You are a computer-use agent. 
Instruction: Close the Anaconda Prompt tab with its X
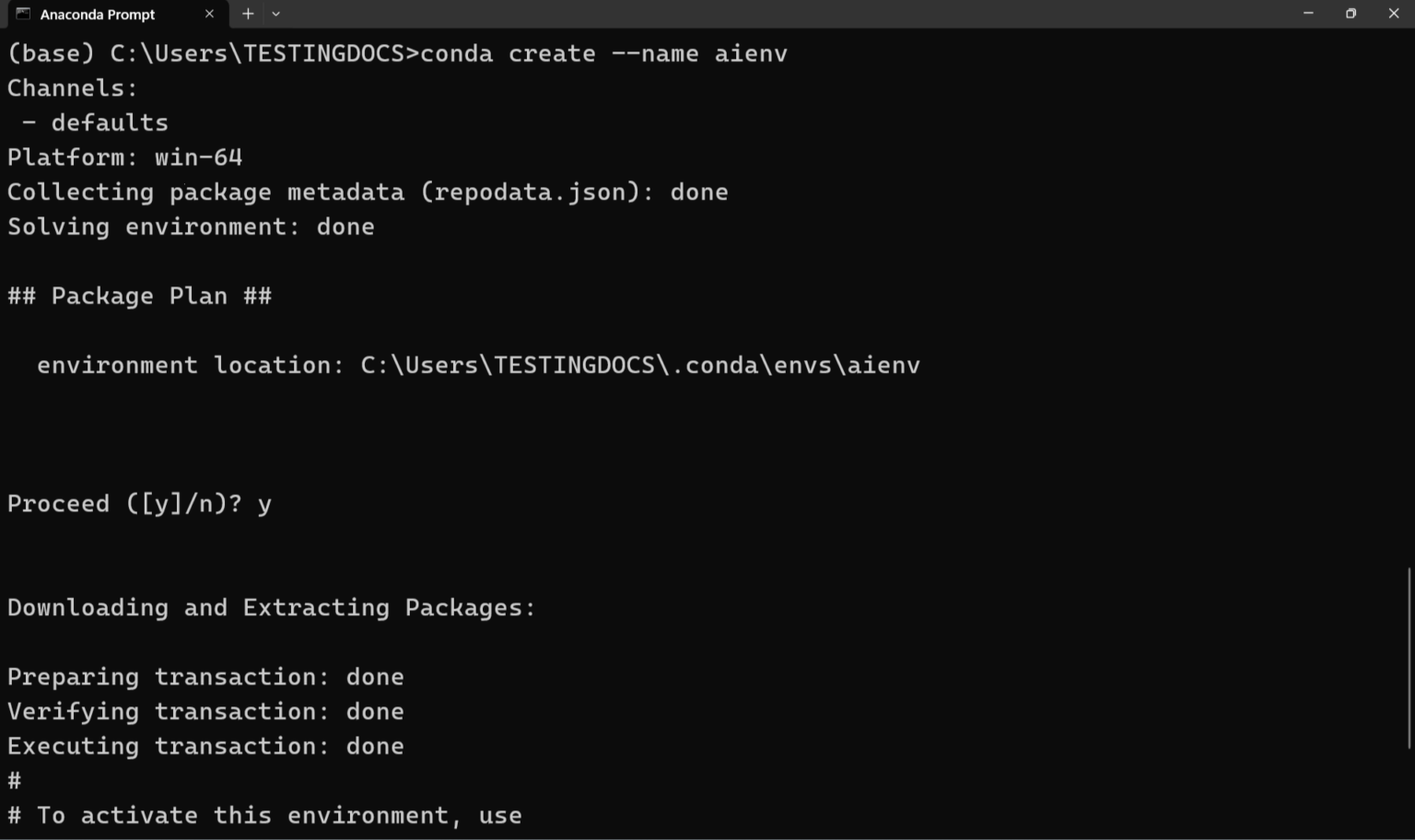coord(209,14)
